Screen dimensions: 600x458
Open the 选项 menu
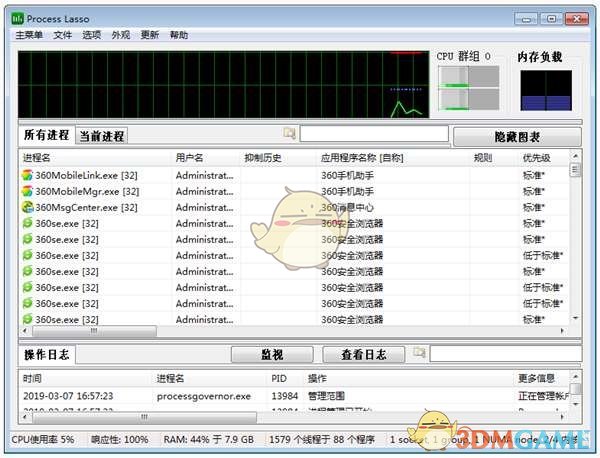pyautogui.click(x=92, y=35)
